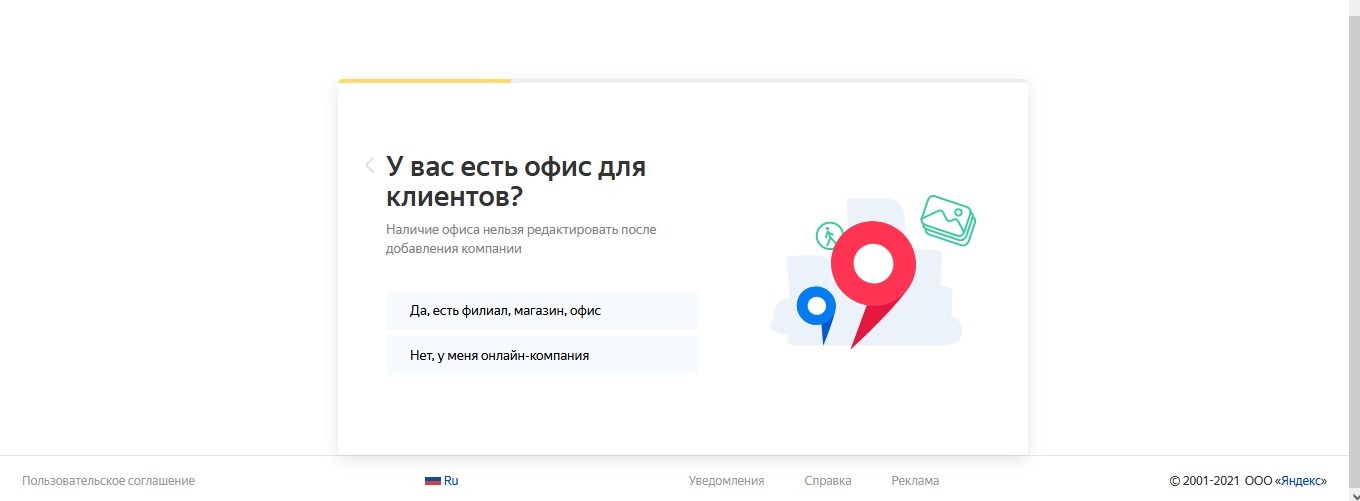Select "Да, есть филиал, магазин, офис" option
Image resolution: width=1360 pixels, height=501 pixels.
[541, 311]
